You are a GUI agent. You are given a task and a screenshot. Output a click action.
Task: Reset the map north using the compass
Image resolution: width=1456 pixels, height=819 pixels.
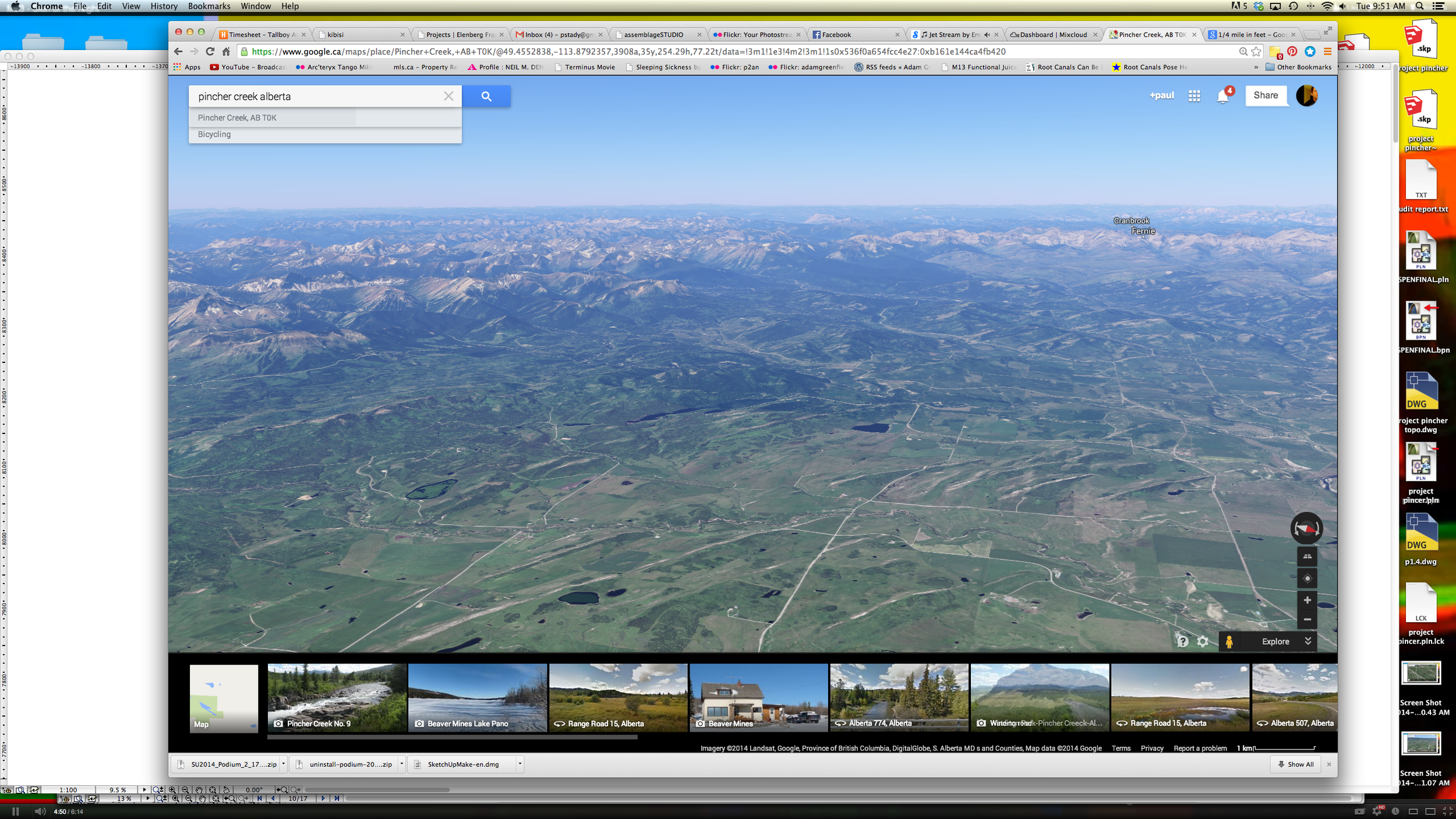point(1307,528)
